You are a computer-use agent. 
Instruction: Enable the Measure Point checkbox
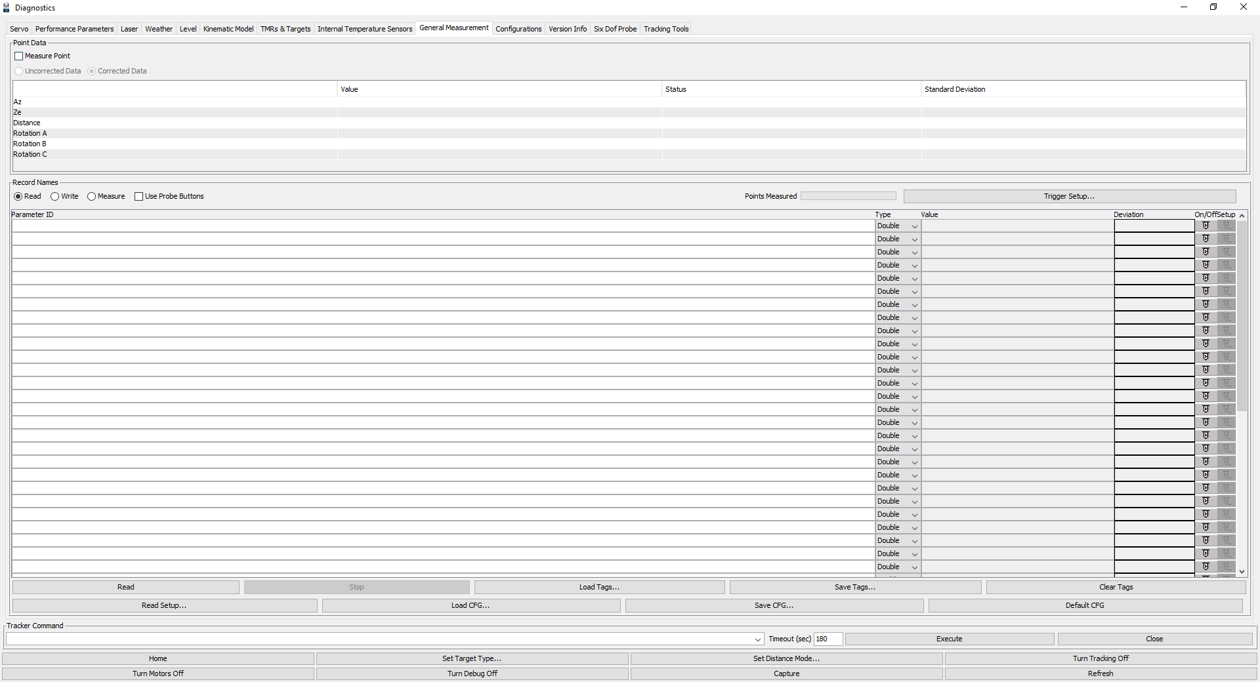(19, 56)
